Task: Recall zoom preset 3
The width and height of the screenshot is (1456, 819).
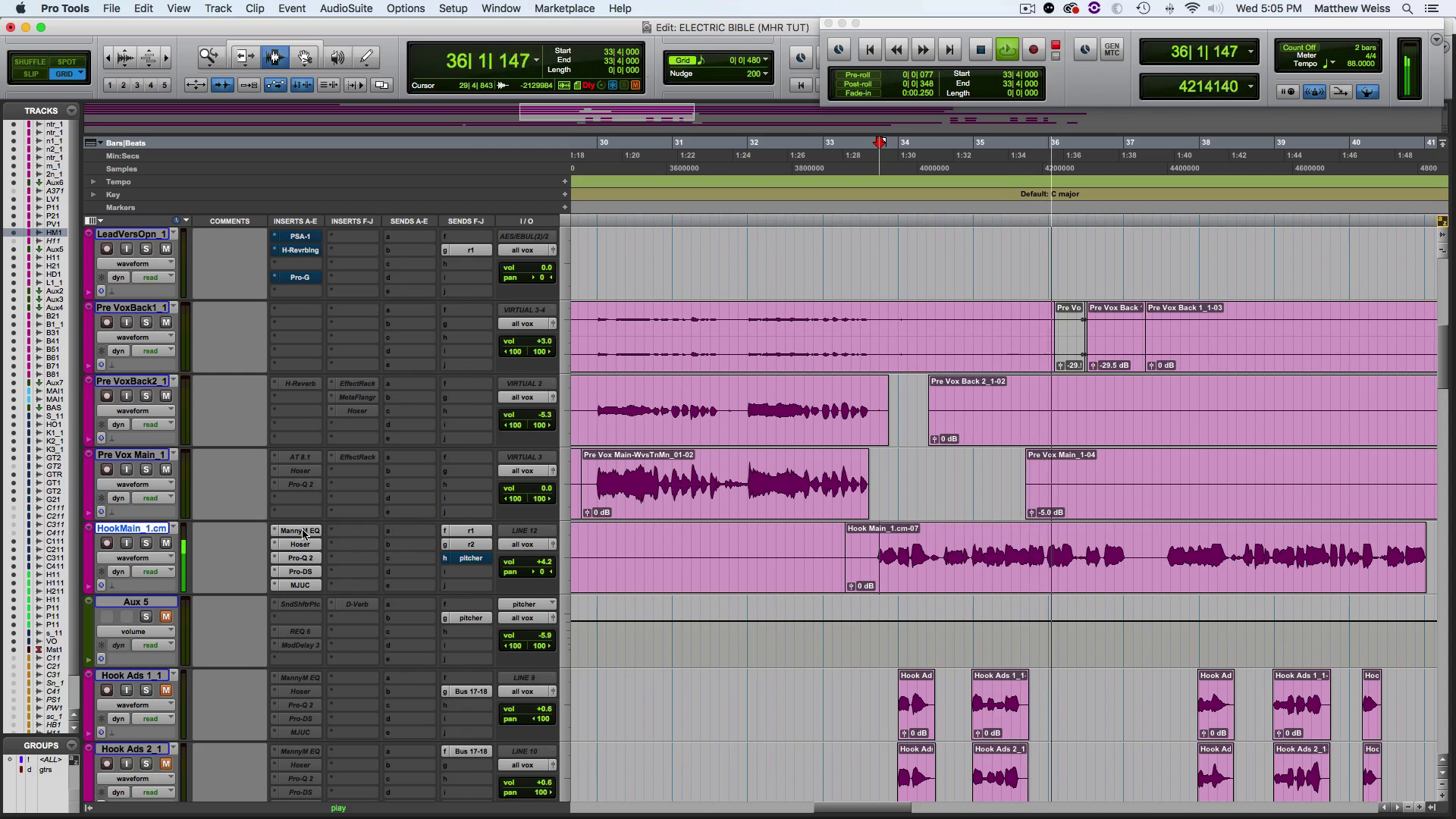Action: (x=137, y=85)
